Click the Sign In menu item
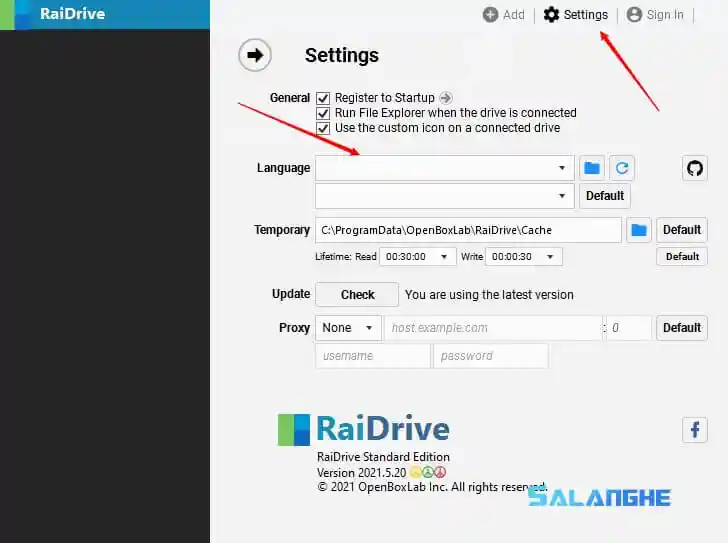This screenshot has width=728, height=543. [655, 15]
